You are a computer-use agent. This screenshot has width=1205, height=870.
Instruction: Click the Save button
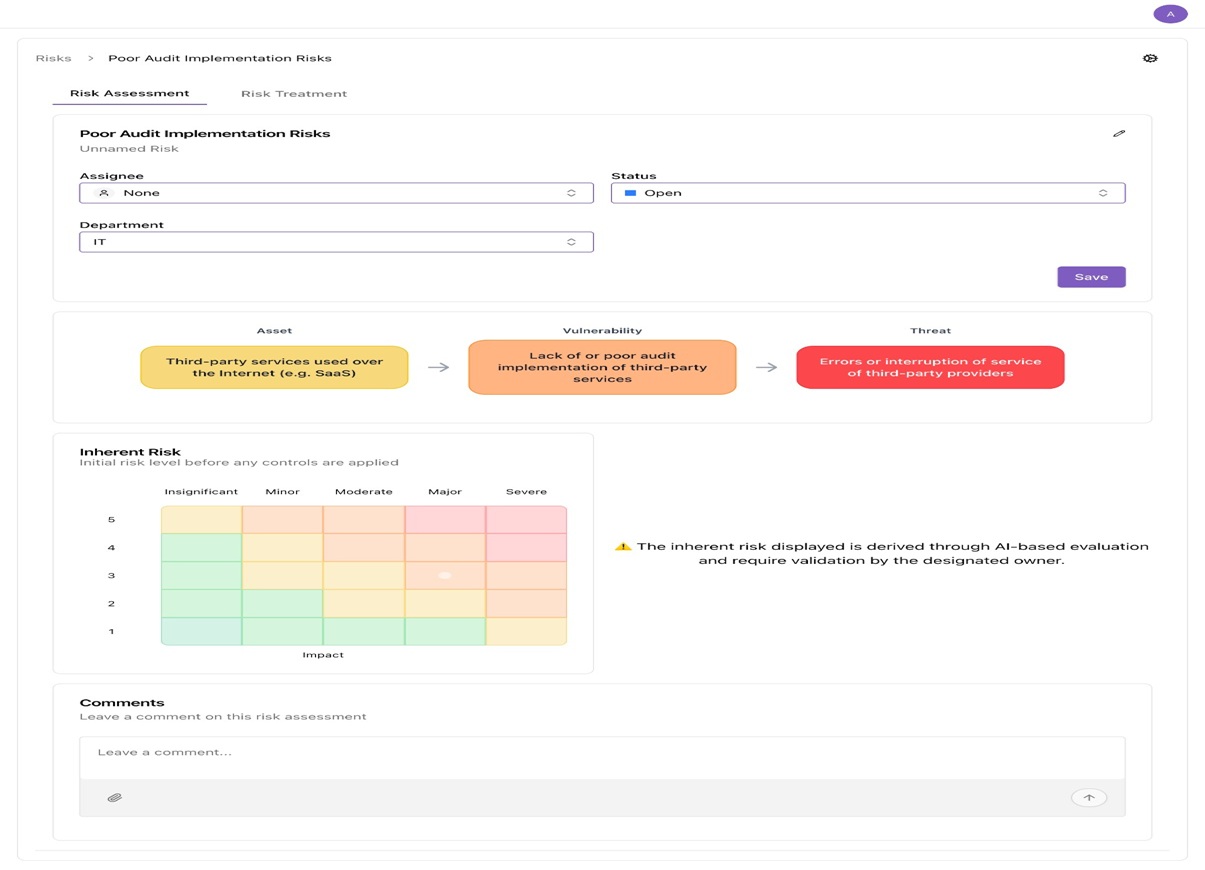(1090, 276)
